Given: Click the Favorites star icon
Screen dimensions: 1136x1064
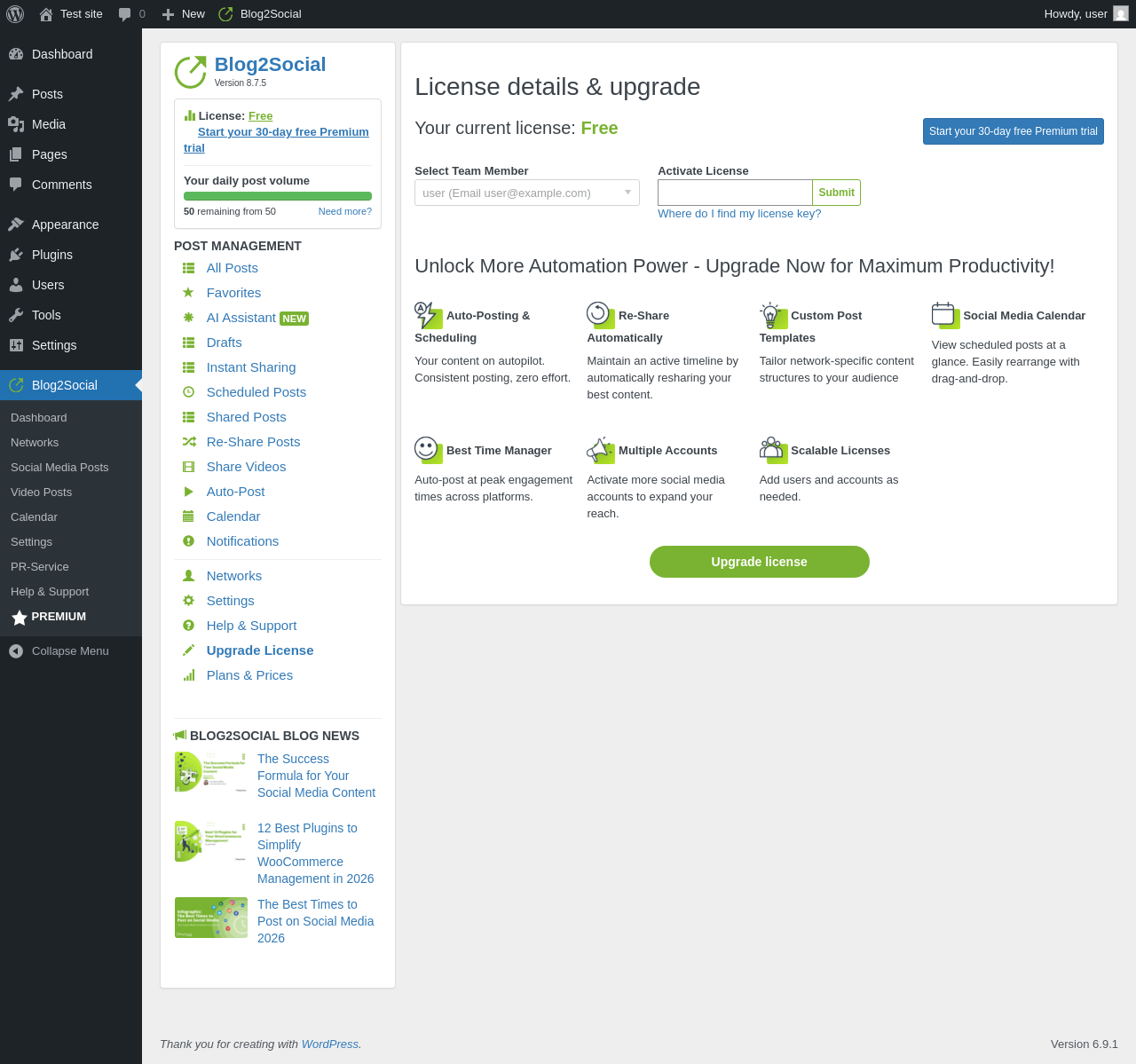Looking at the screenshot, I should (x=188, y=293).
